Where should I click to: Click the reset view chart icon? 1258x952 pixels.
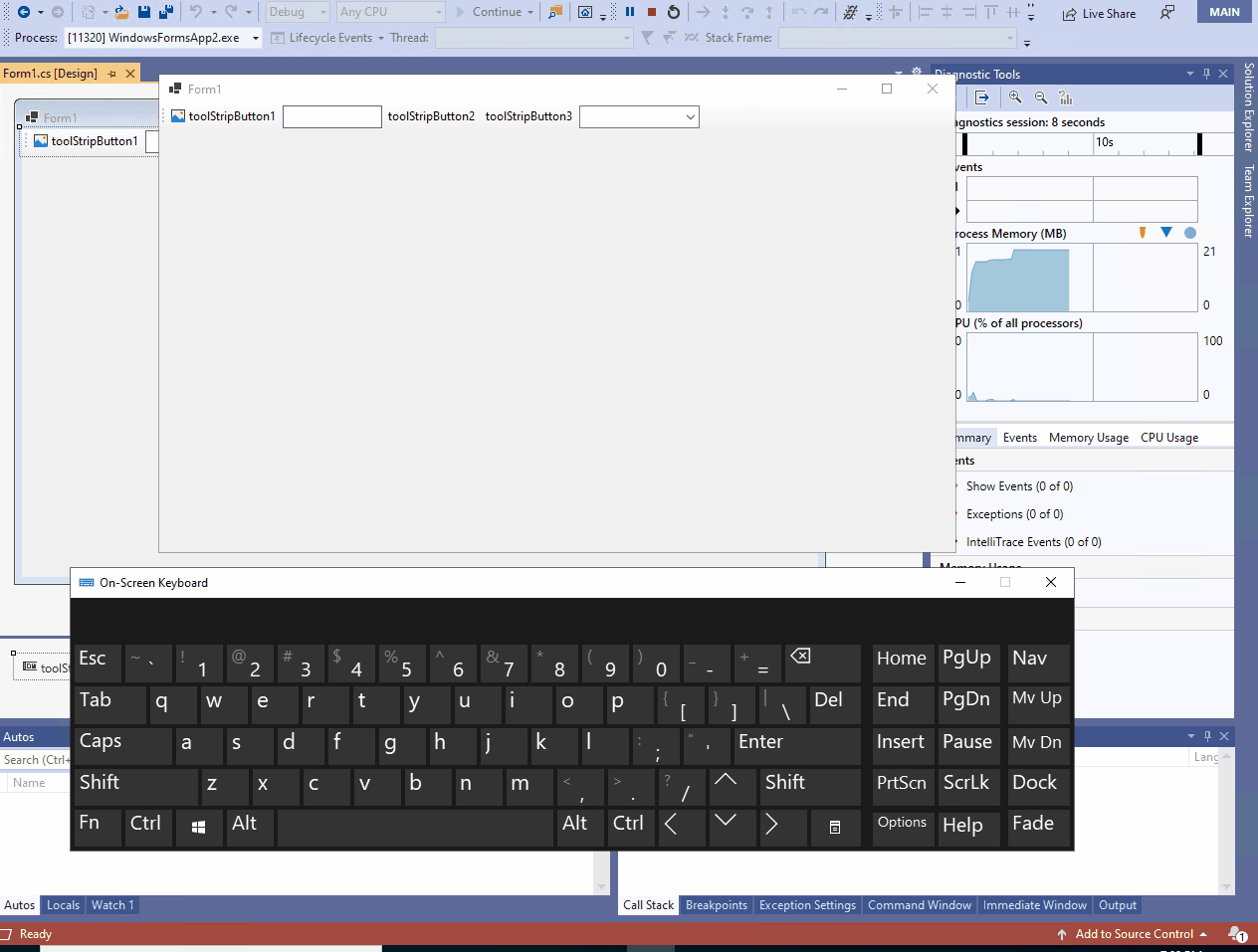click(x=1066, y=97)
